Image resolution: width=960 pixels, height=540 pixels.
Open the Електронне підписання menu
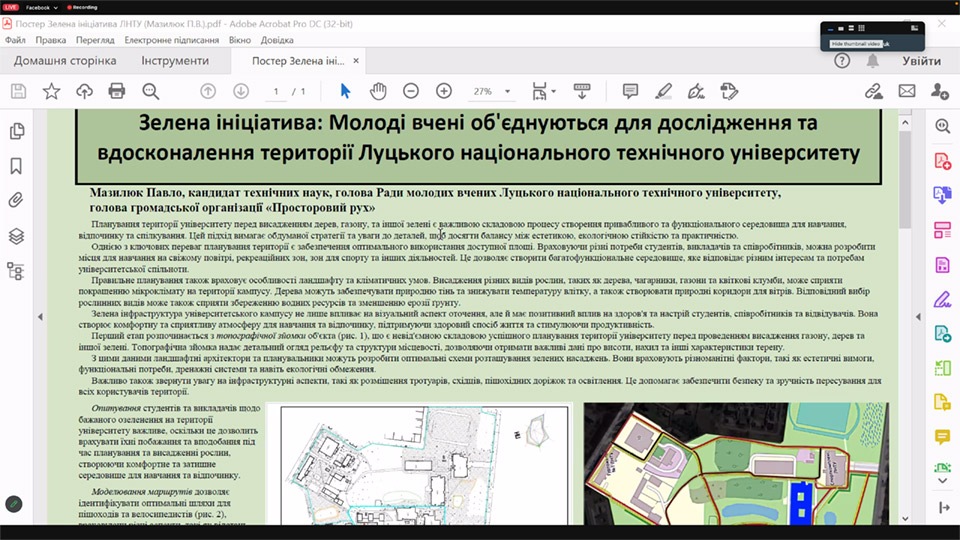click(x=171, y=41)
